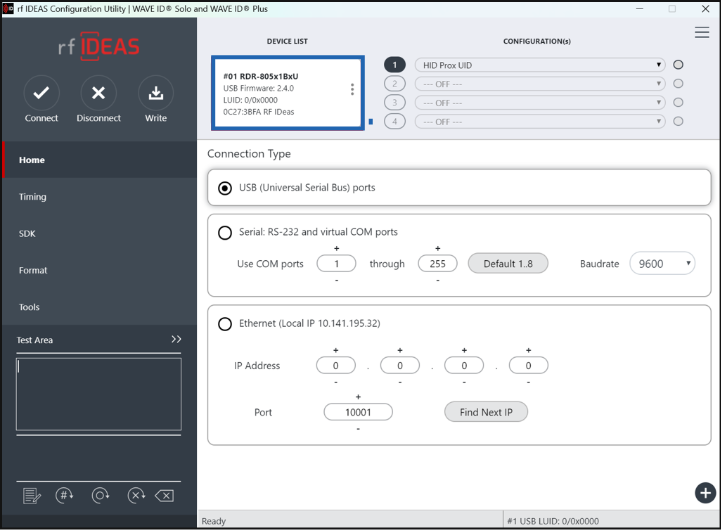Viewport: 721px width, 530px height.
Task: Open the Baudrate 9600 dropdown
Action: 662,263
